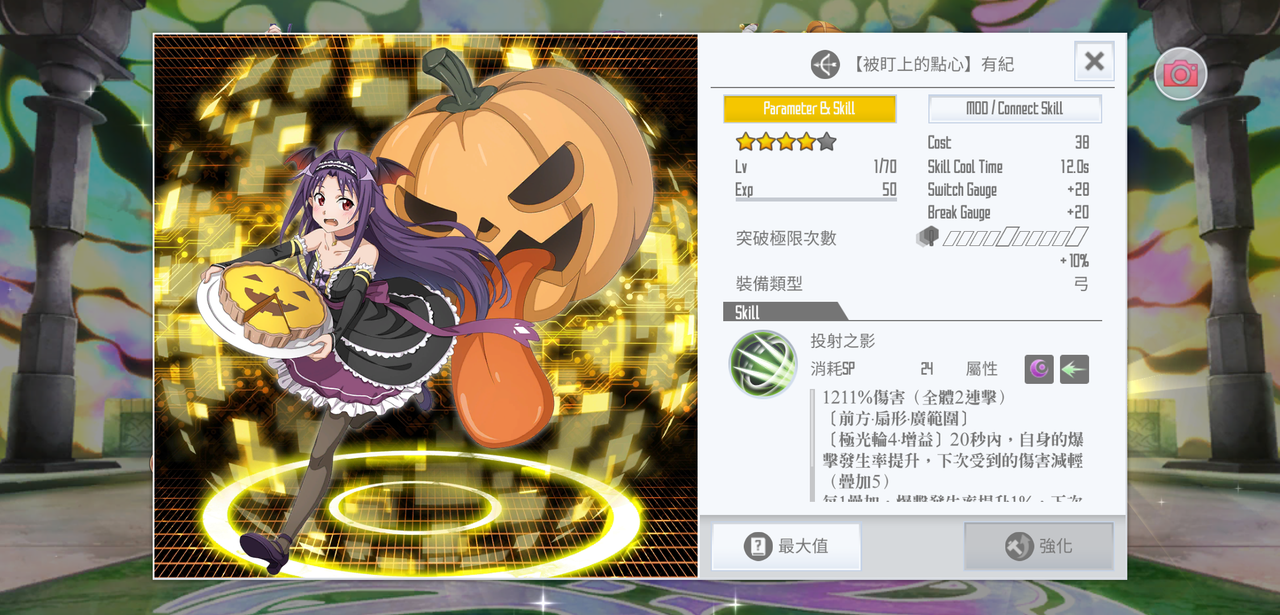Select the 裝備類型 弓 weapon type value

1081,284
